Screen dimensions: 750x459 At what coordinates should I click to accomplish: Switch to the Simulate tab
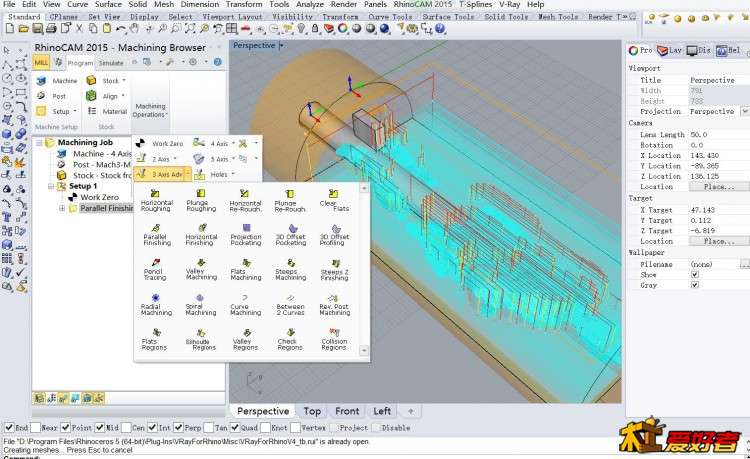(111, 63)
